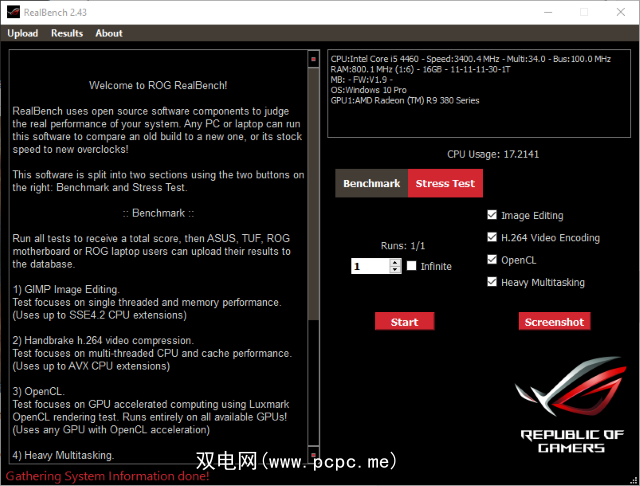Click the RealBench app icon in title bar
Screen dimensions: 640x486
[x=13, y=12]
